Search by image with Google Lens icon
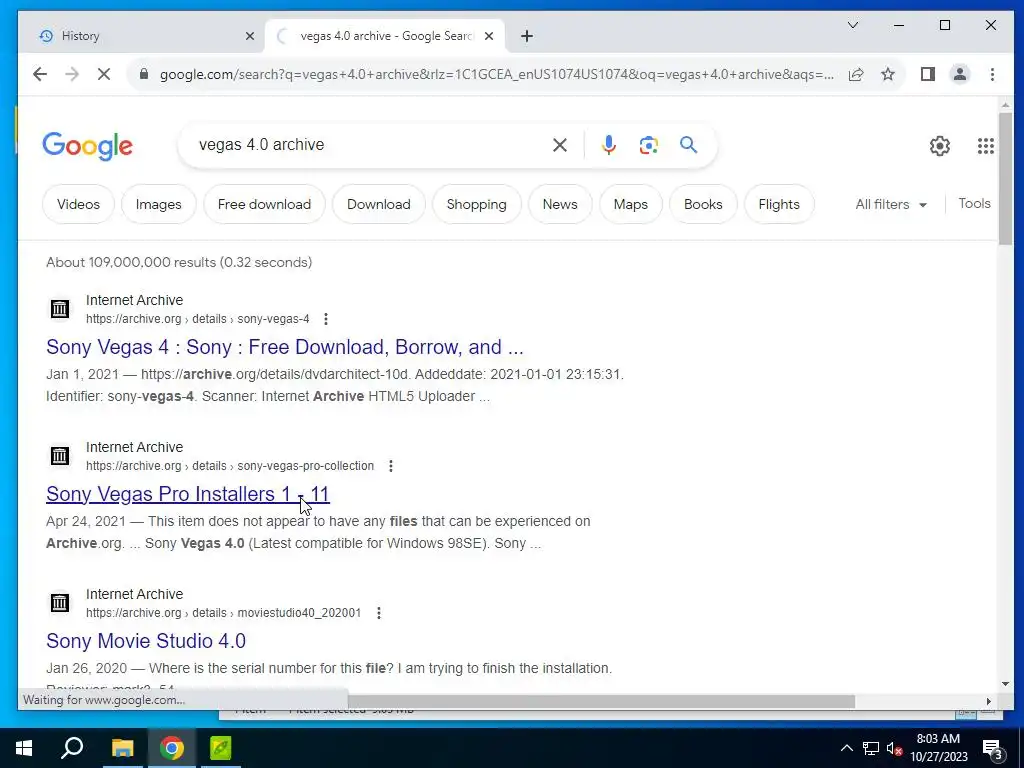 (648, 145)
